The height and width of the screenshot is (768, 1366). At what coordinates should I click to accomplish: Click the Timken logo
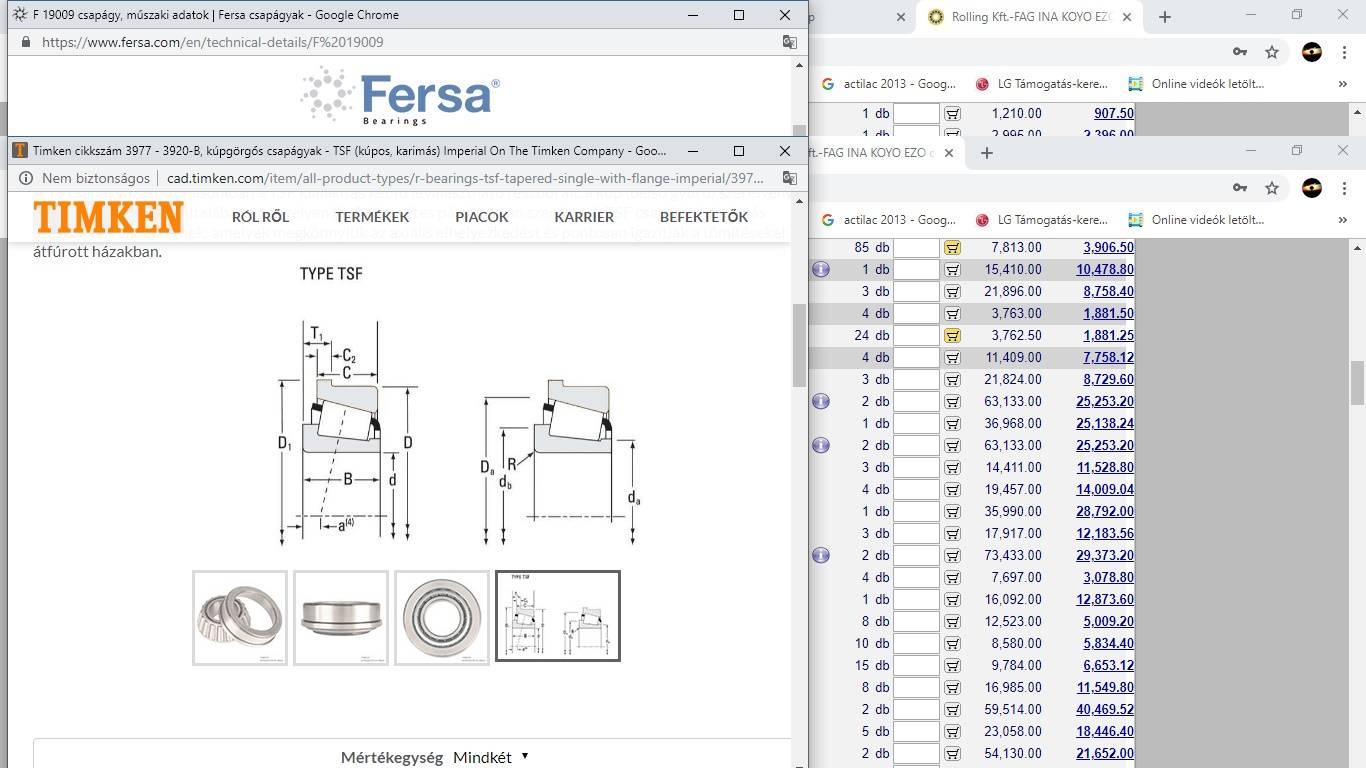pyautogui.click(x=108, y=217)
